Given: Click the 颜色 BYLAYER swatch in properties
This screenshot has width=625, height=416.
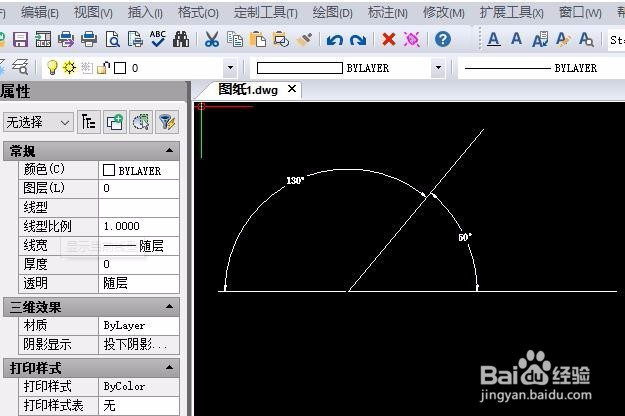Looking at the screenshot, I should 109,170.
